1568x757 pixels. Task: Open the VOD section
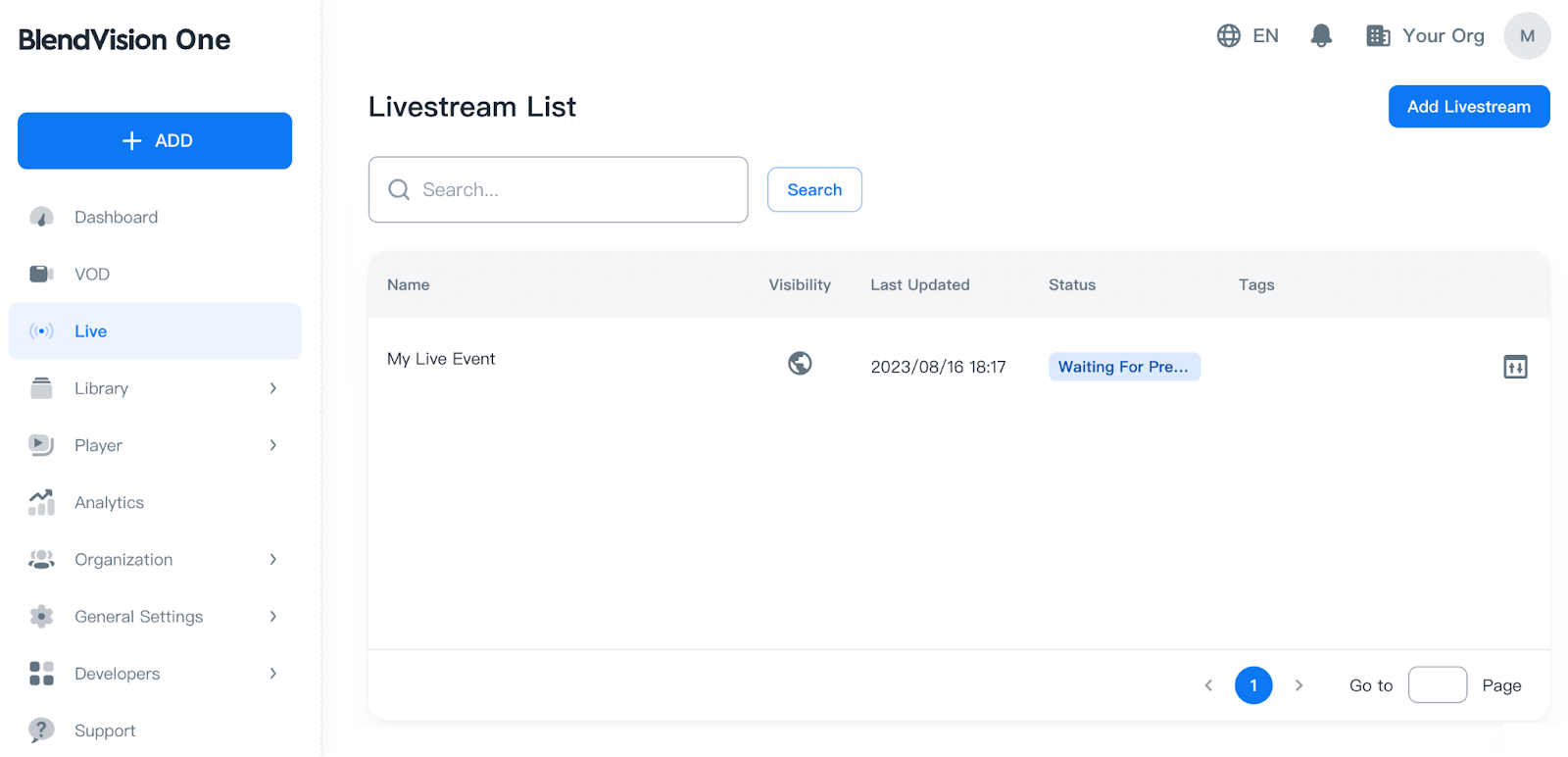tap(91, 275)
